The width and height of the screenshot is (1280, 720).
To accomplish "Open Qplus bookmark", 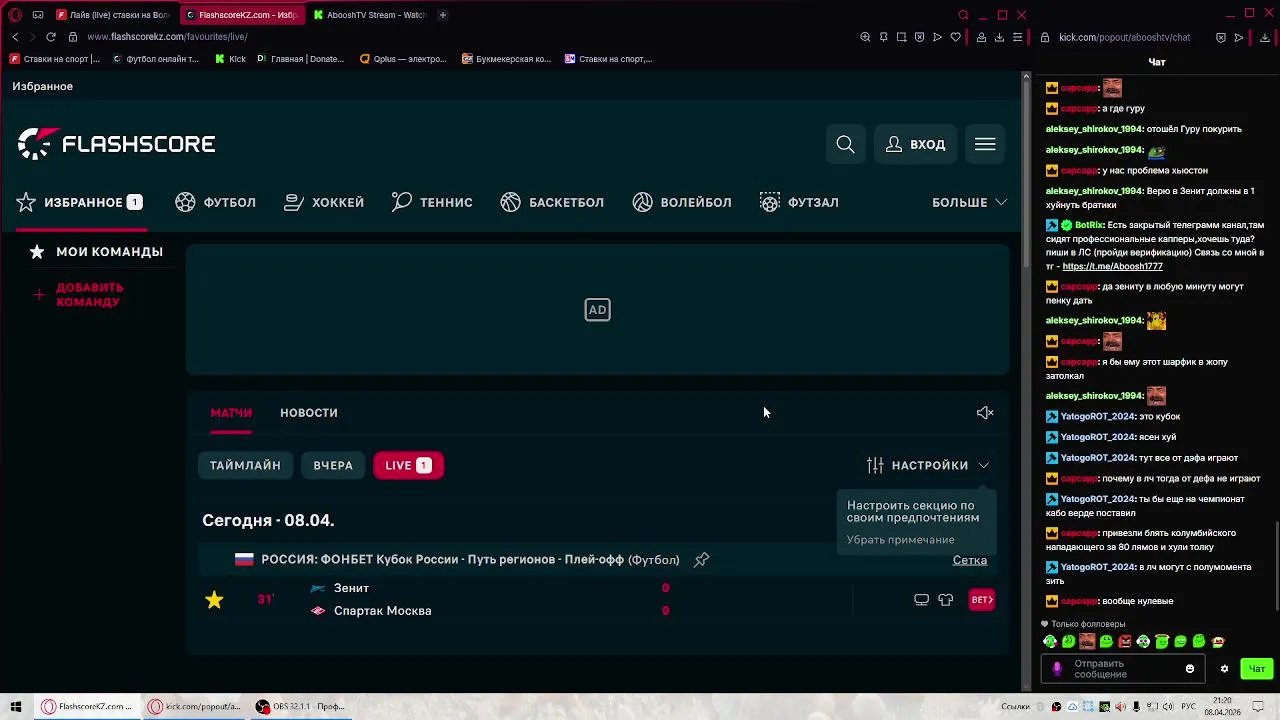I will (403, 59).
